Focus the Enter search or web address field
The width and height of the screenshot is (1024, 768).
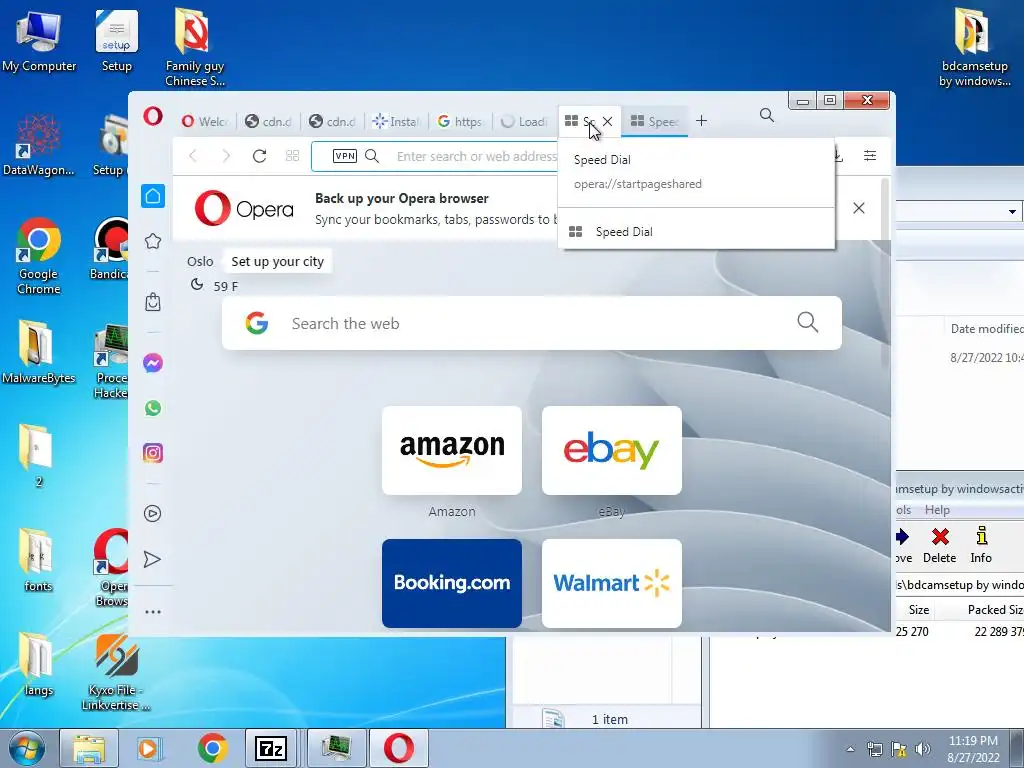(x=476, y=156)
